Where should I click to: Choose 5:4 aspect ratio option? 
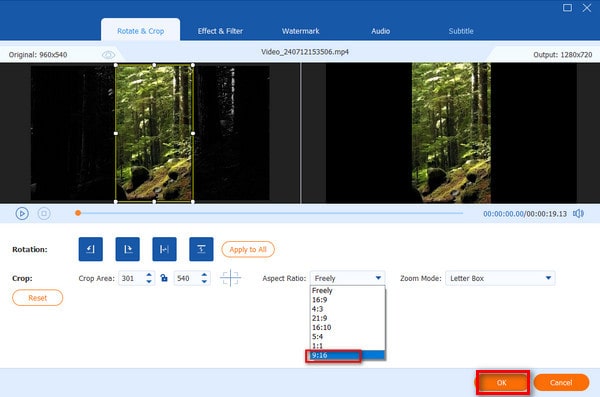click(347, 337)
